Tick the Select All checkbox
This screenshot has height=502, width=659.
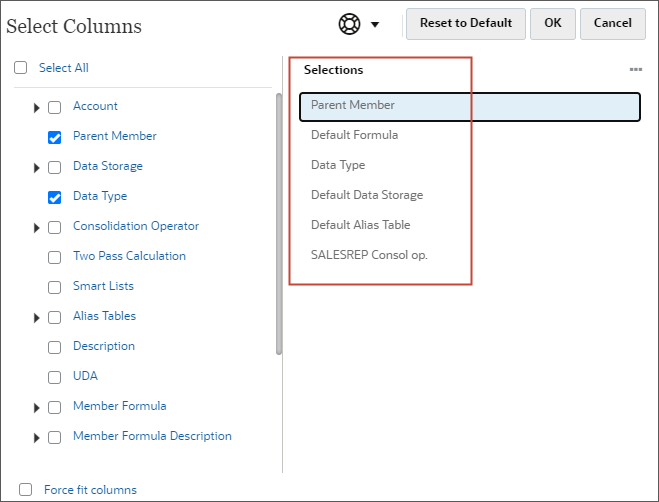tap(20, 68)
